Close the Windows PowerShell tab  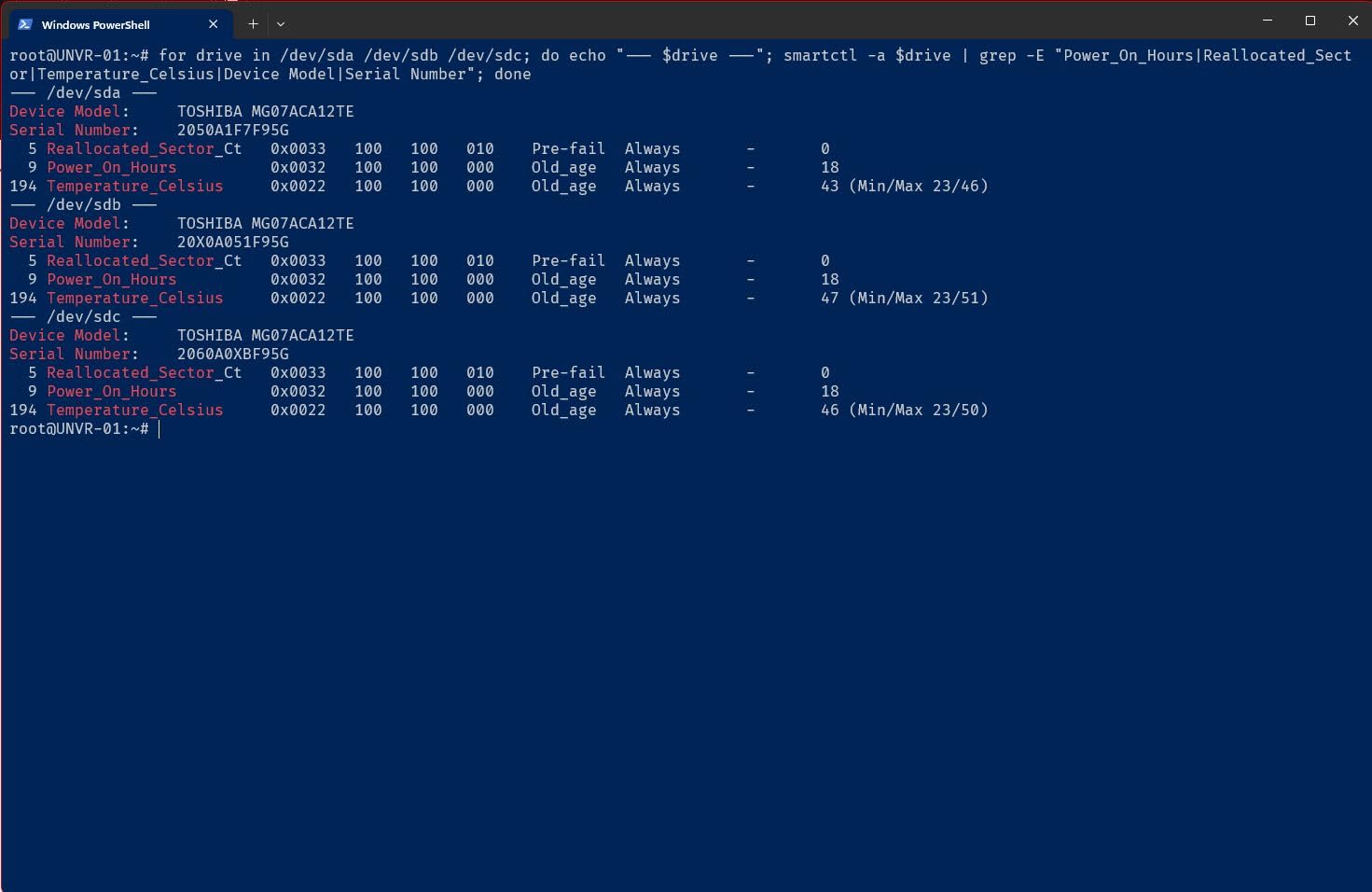coord(214,24)
